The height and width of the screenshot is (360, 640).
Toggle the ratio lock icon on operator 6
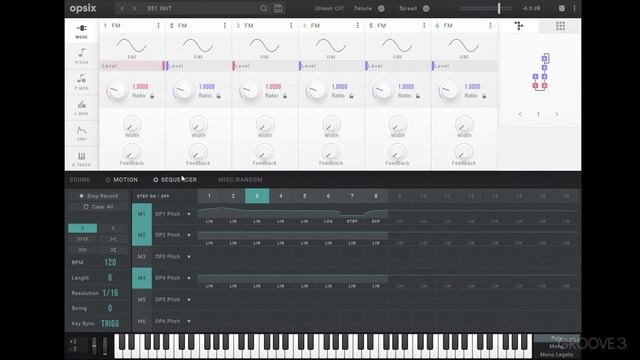[484, 96]
